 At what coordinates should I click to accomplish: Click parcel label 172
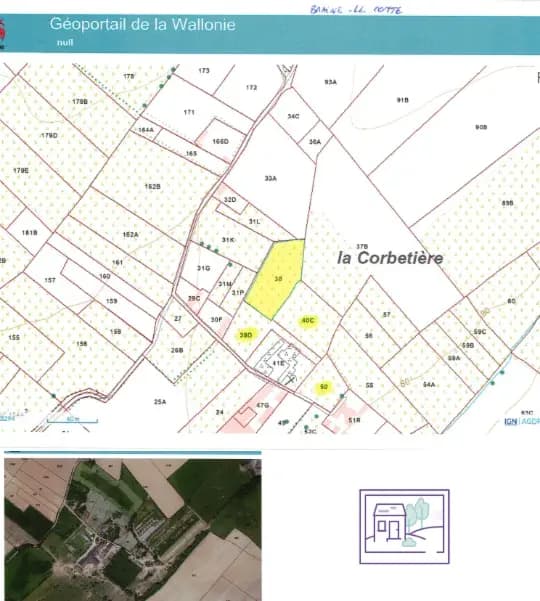pyautogui.click(x=251, y=87)
